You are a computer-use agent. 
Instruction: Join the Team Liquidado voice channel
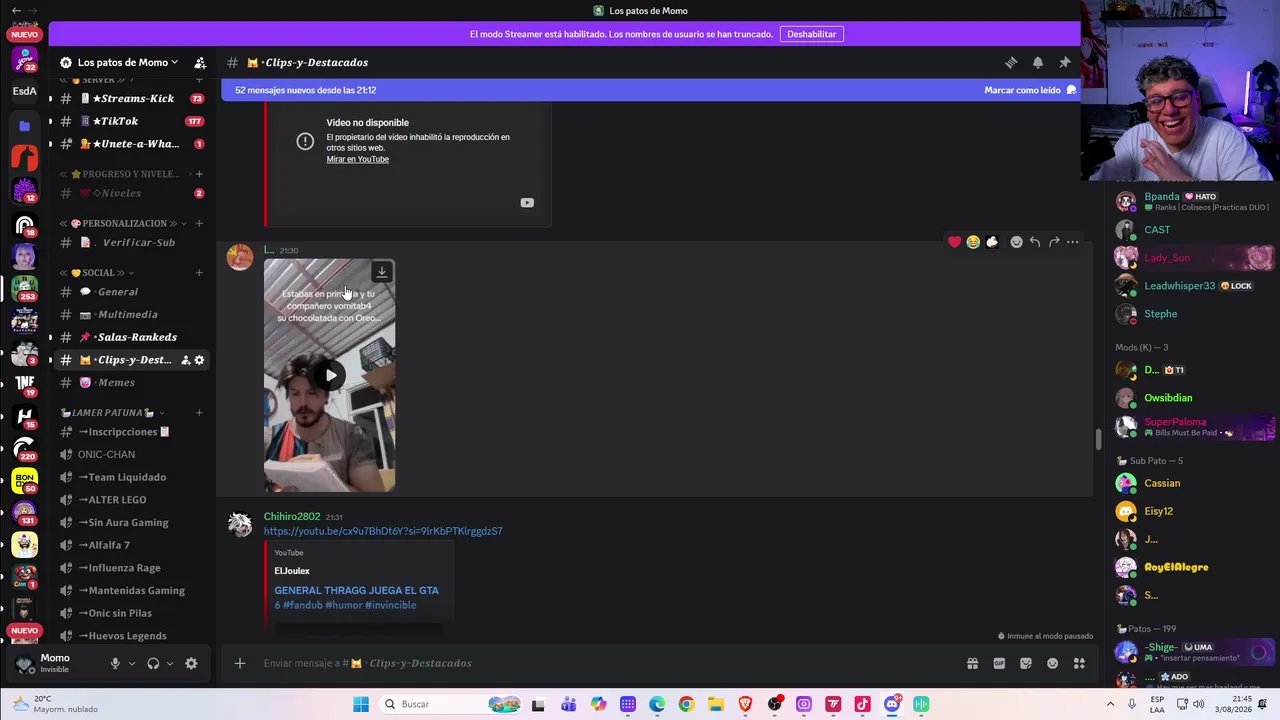[x=131, y=477]
